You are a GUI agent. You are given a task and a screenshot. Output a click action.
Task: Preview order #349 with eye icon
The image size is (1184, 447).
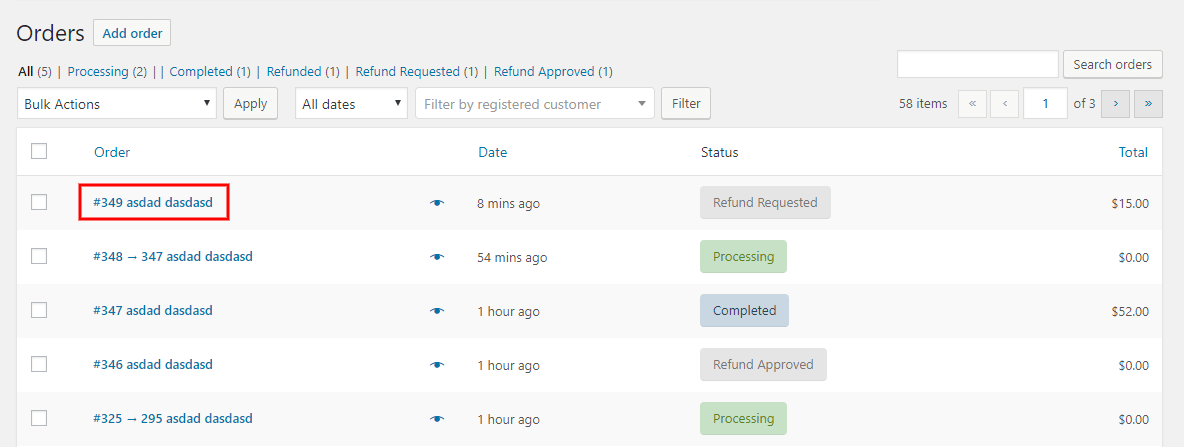tap(437, 203)
